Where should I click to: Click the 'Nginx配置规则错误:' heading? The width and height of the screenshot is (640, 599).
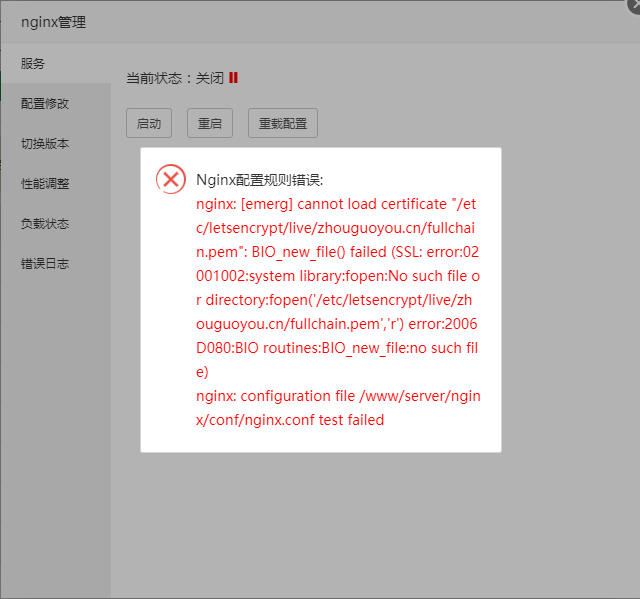(x=260, y=180)
